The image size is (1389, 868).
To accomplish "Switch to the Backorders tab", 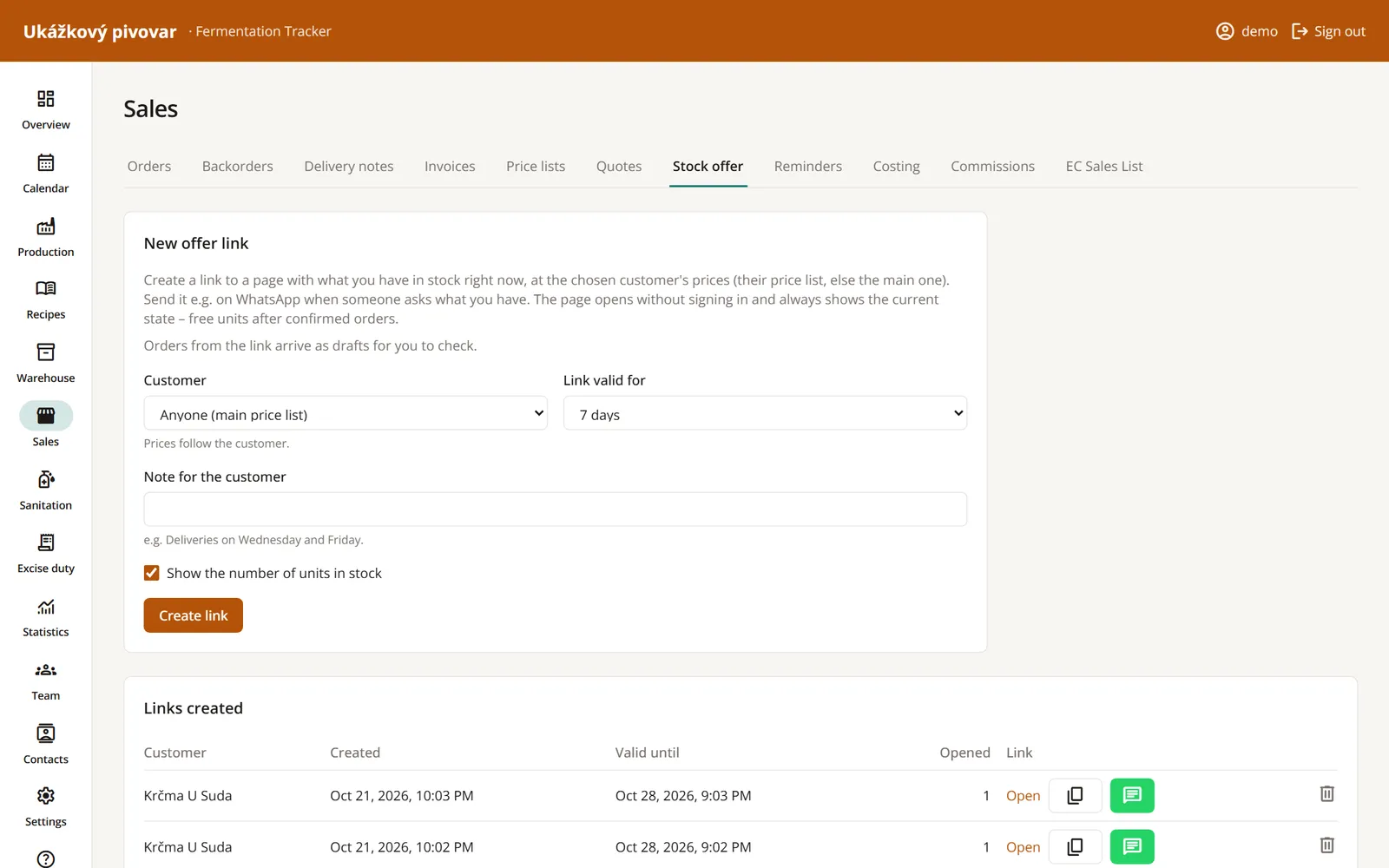I will tap(238, 166).
